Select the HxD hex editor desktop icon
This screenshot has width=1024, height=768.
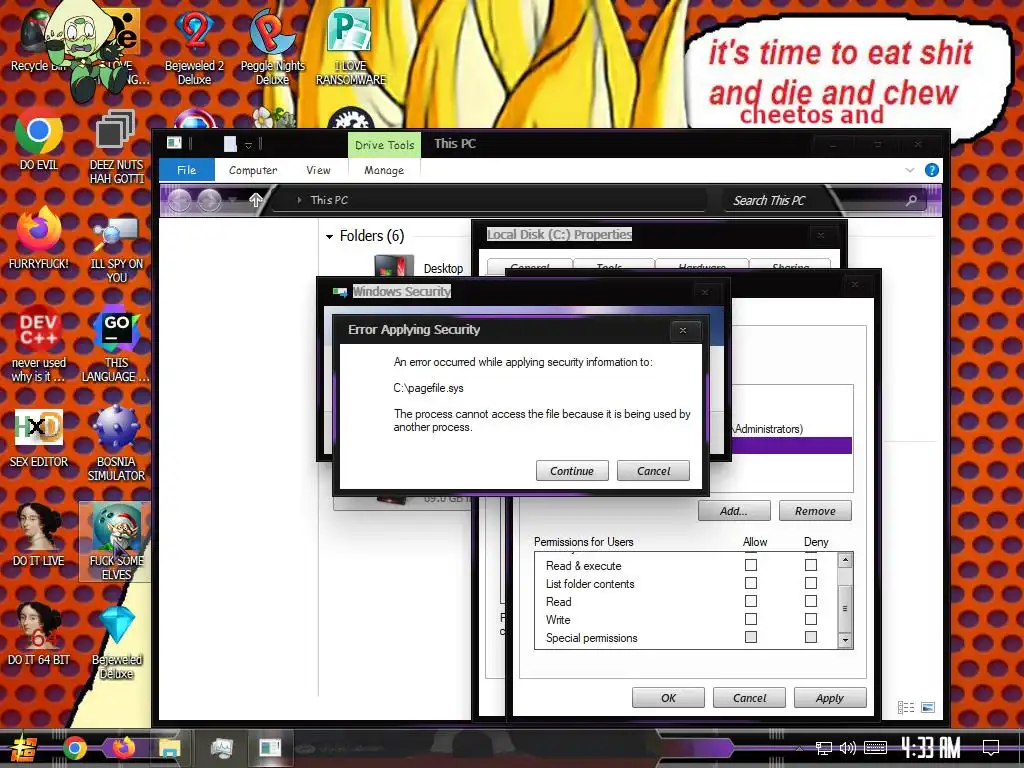(x=39, y=438)
